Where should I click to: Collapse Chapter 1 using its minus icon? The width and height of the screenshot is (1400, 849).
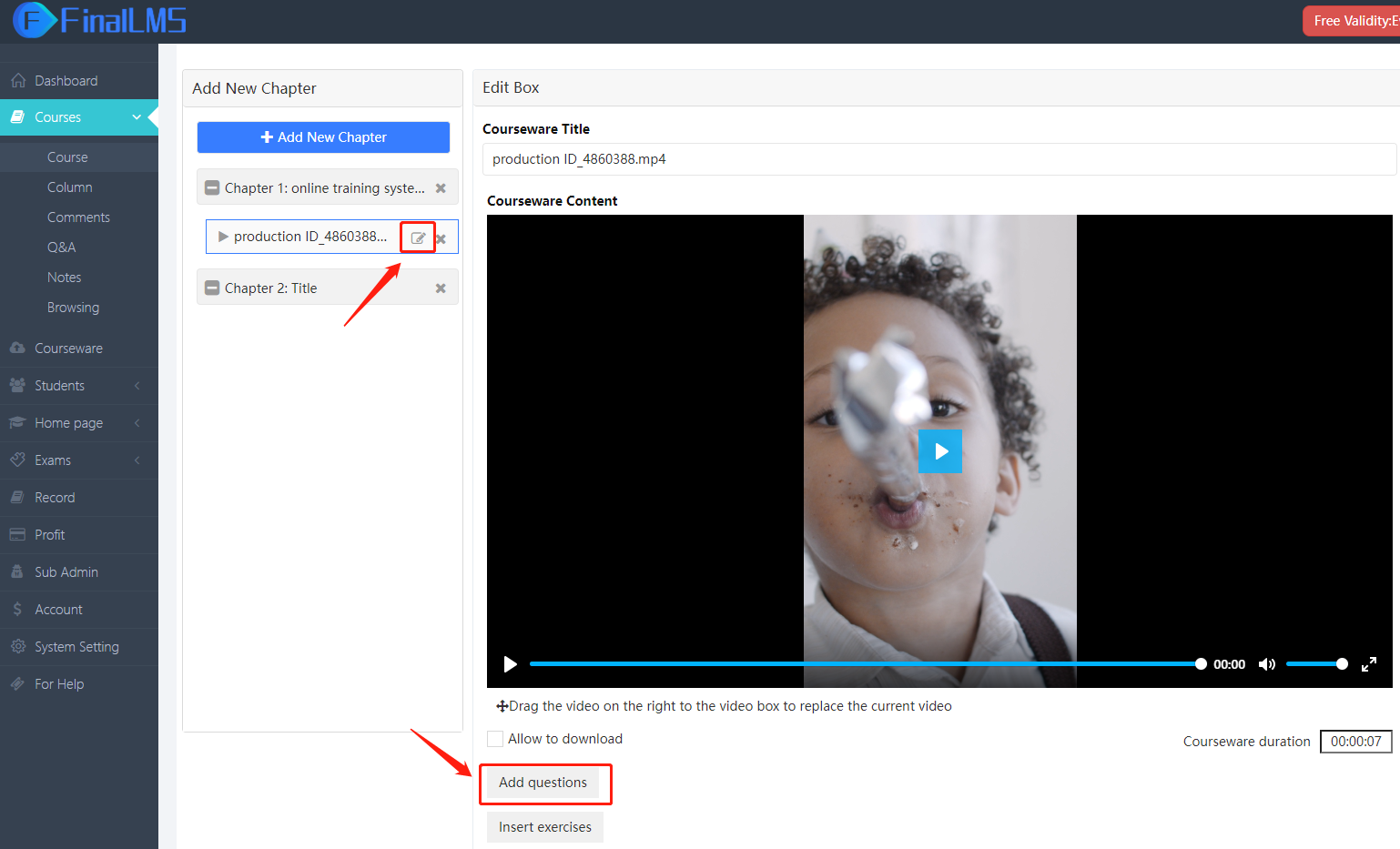(x=212, y=188)
